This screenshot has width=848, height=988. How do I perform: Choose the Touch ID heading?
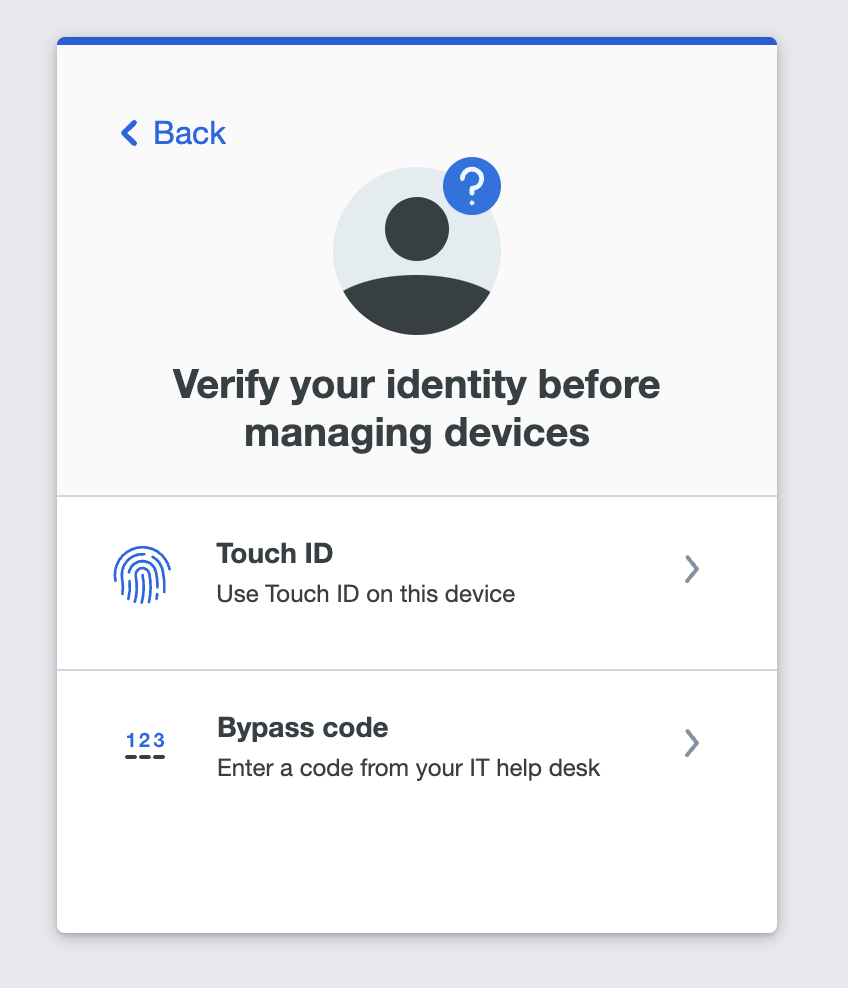[x=275, y=553]
